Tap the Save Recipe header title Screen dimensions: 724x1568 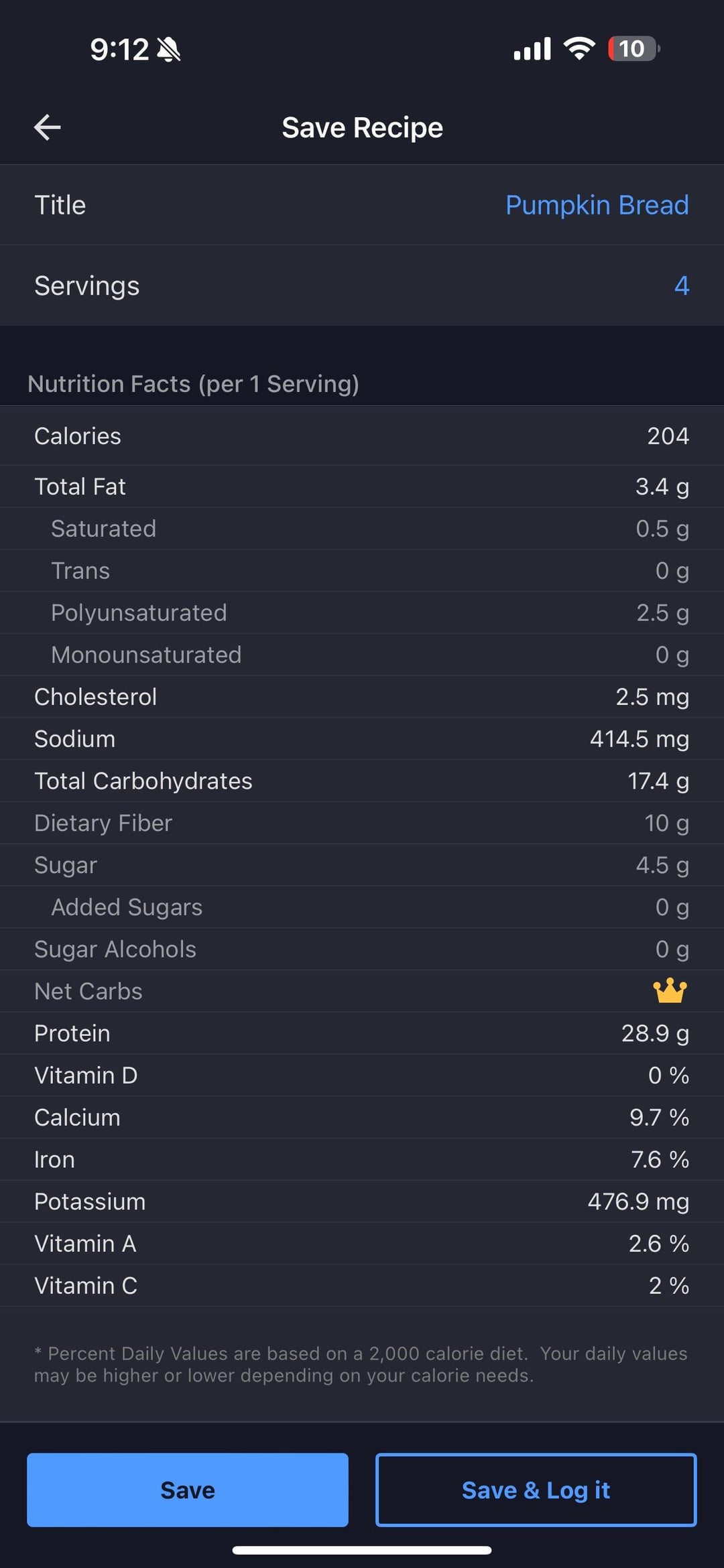pyautogui.click(x=362, y=127)
